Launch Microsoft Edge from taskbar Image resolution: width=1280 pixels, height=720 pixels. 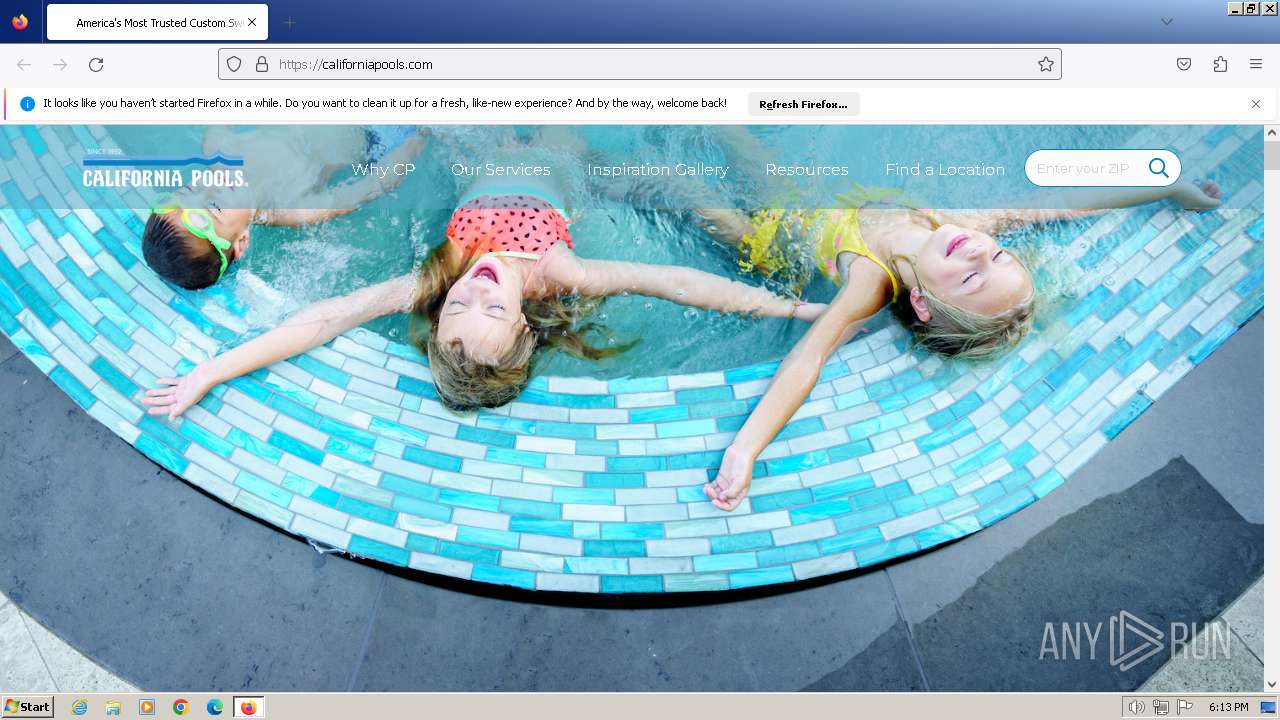tap(215, 707)
